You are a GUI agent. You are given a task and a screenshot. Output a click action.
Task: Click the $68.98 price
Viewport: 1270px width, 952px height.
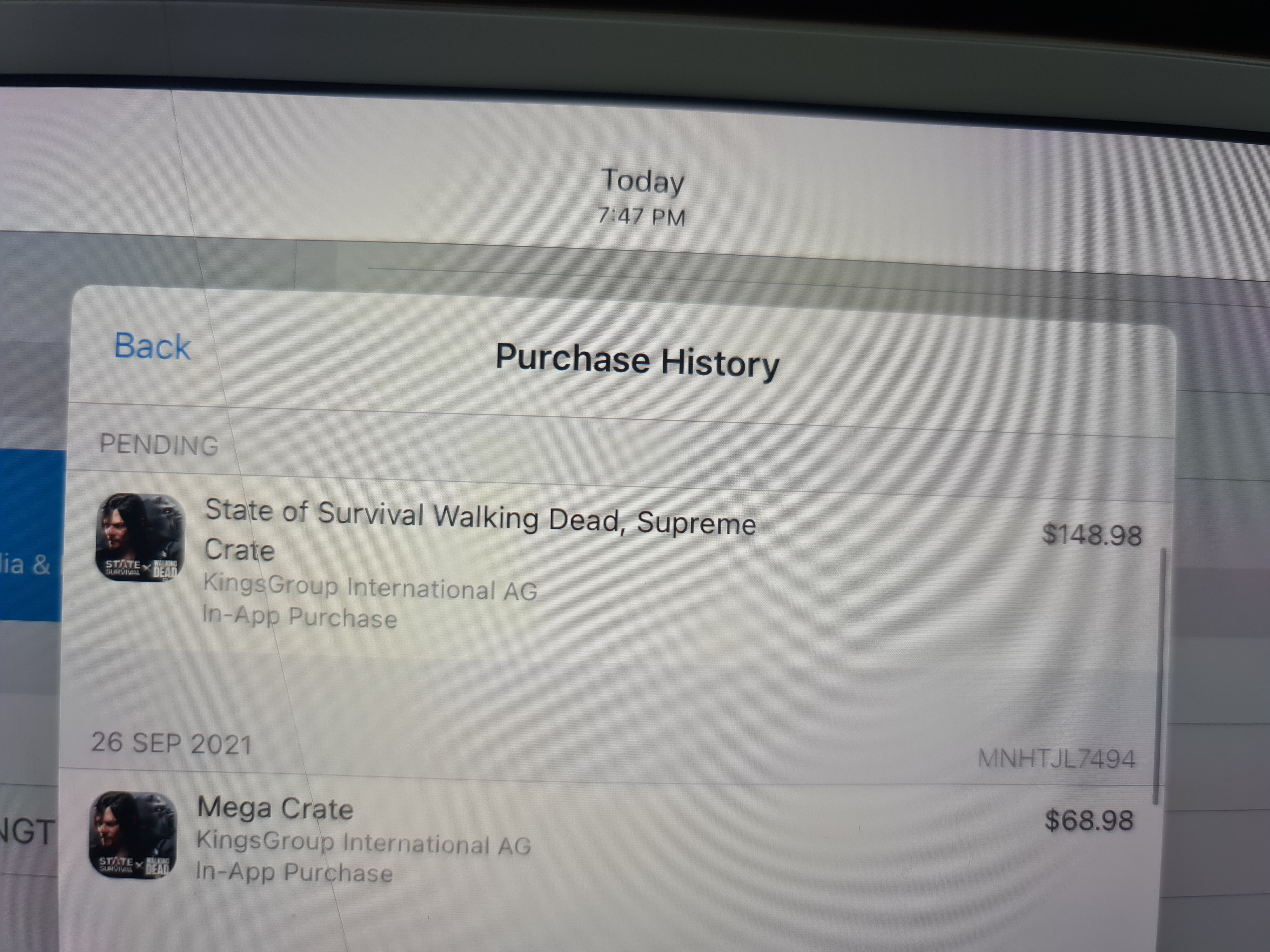(x=1089, y=820)
